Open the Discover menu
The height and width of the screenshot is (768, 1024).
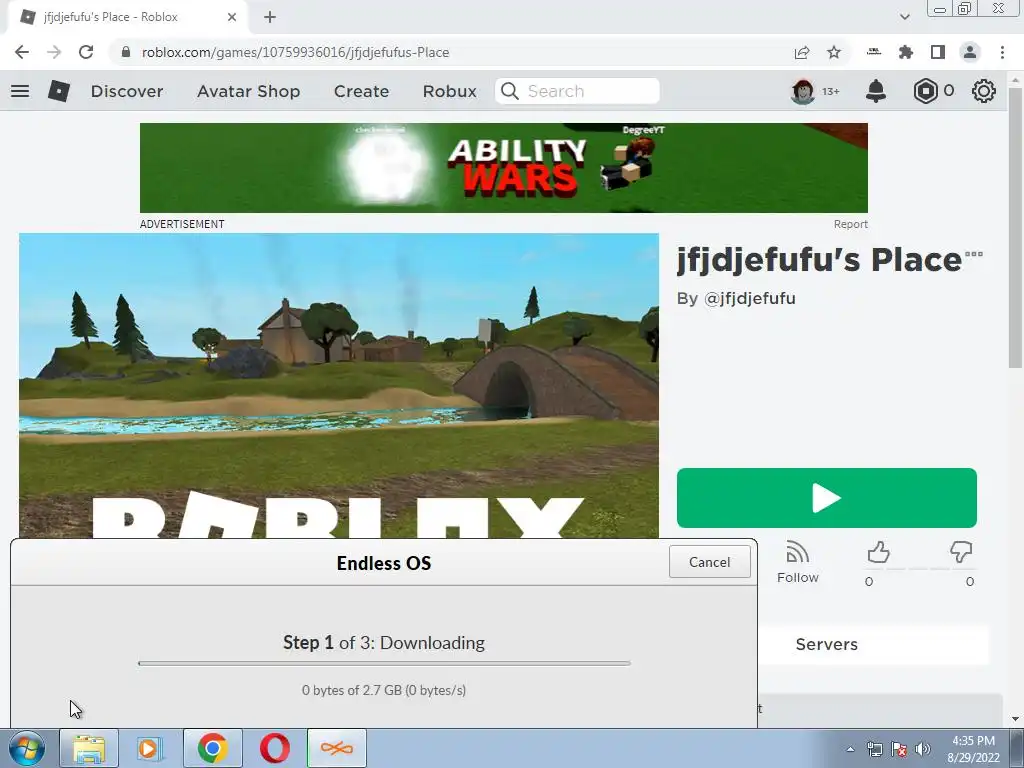(x=127, y=91)
